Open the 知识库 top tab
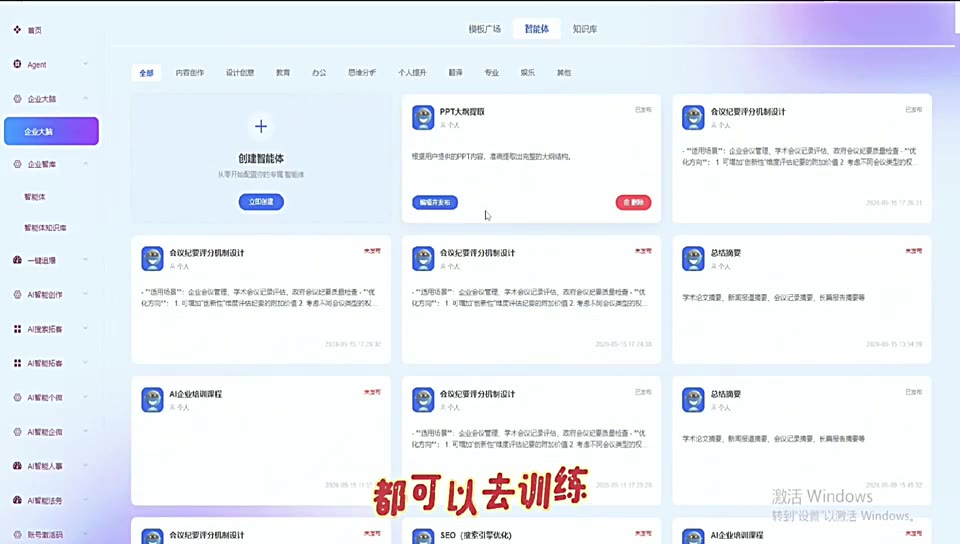The width and height of the screenshot is (960, 544). coord(585,29)
